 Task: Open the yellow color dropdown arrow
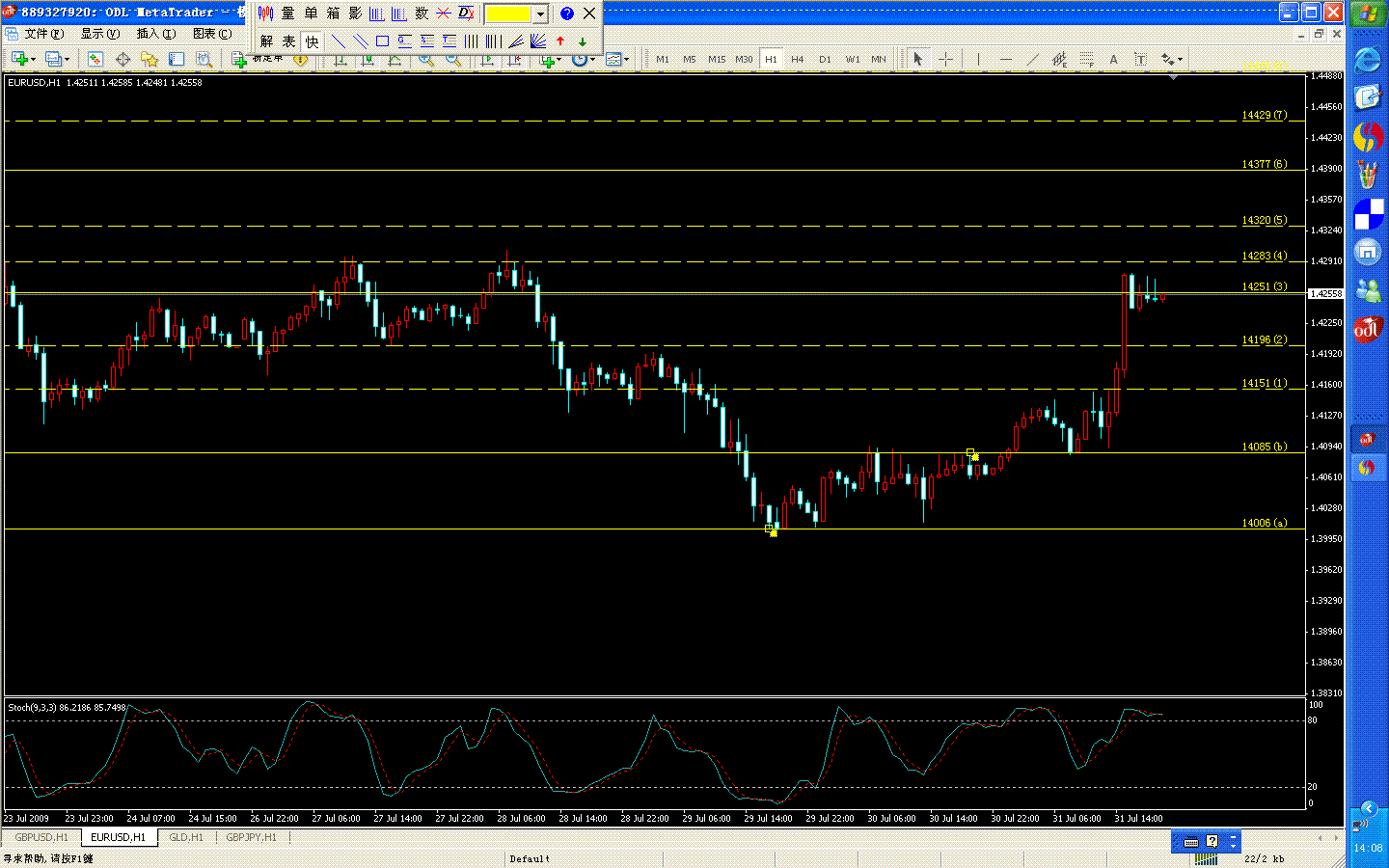click(x=541, y=14)
